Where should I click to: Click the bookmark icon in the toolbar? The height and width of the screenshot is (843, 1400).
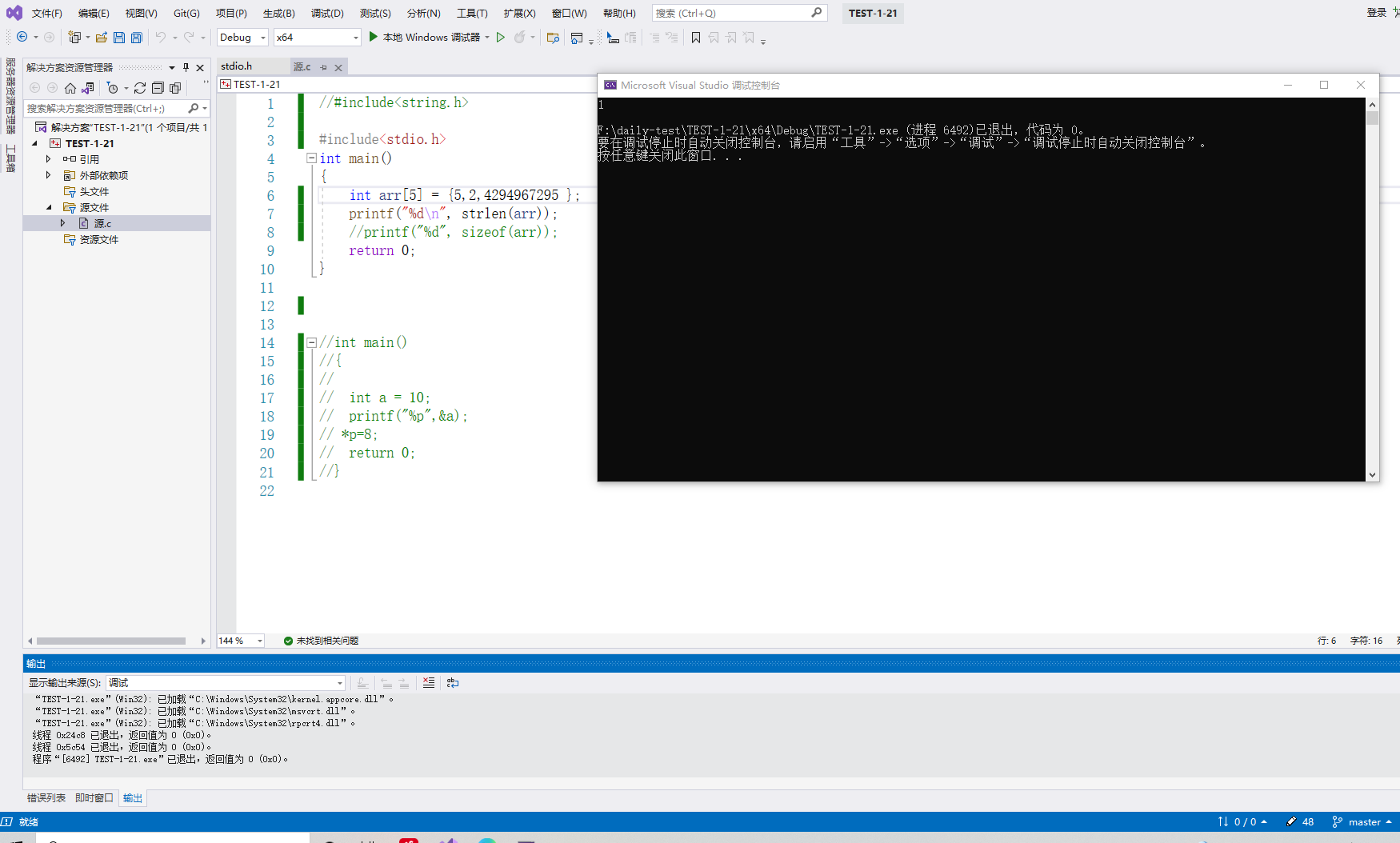(x=696, y=37)
